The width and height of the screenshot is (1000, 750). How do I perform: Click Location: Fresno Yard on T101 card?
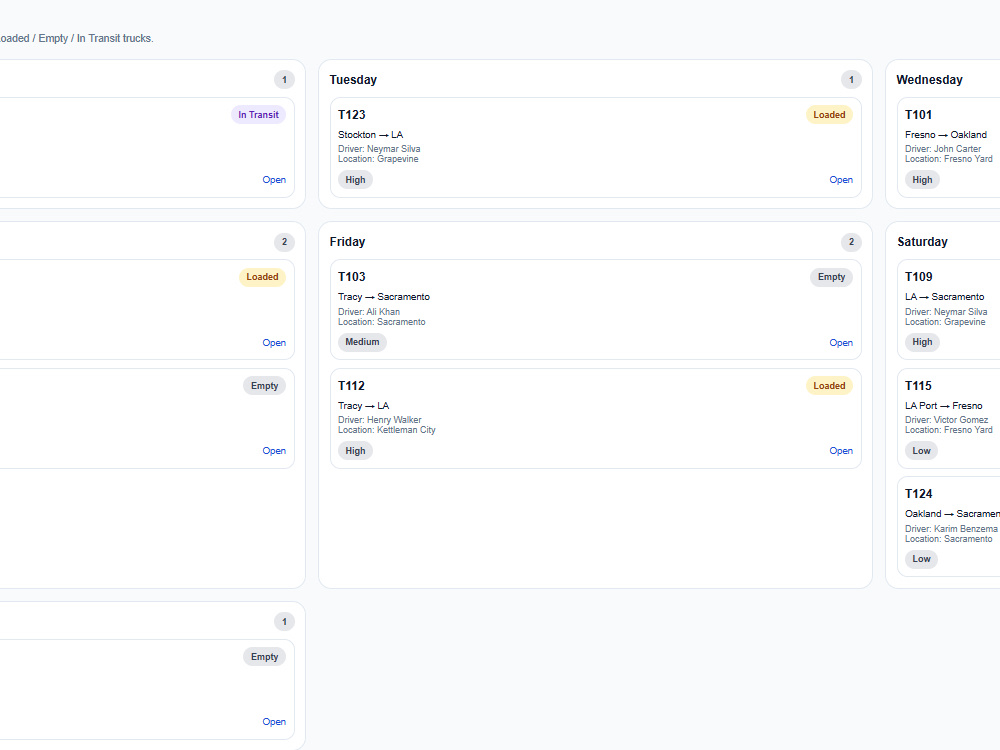948,159
